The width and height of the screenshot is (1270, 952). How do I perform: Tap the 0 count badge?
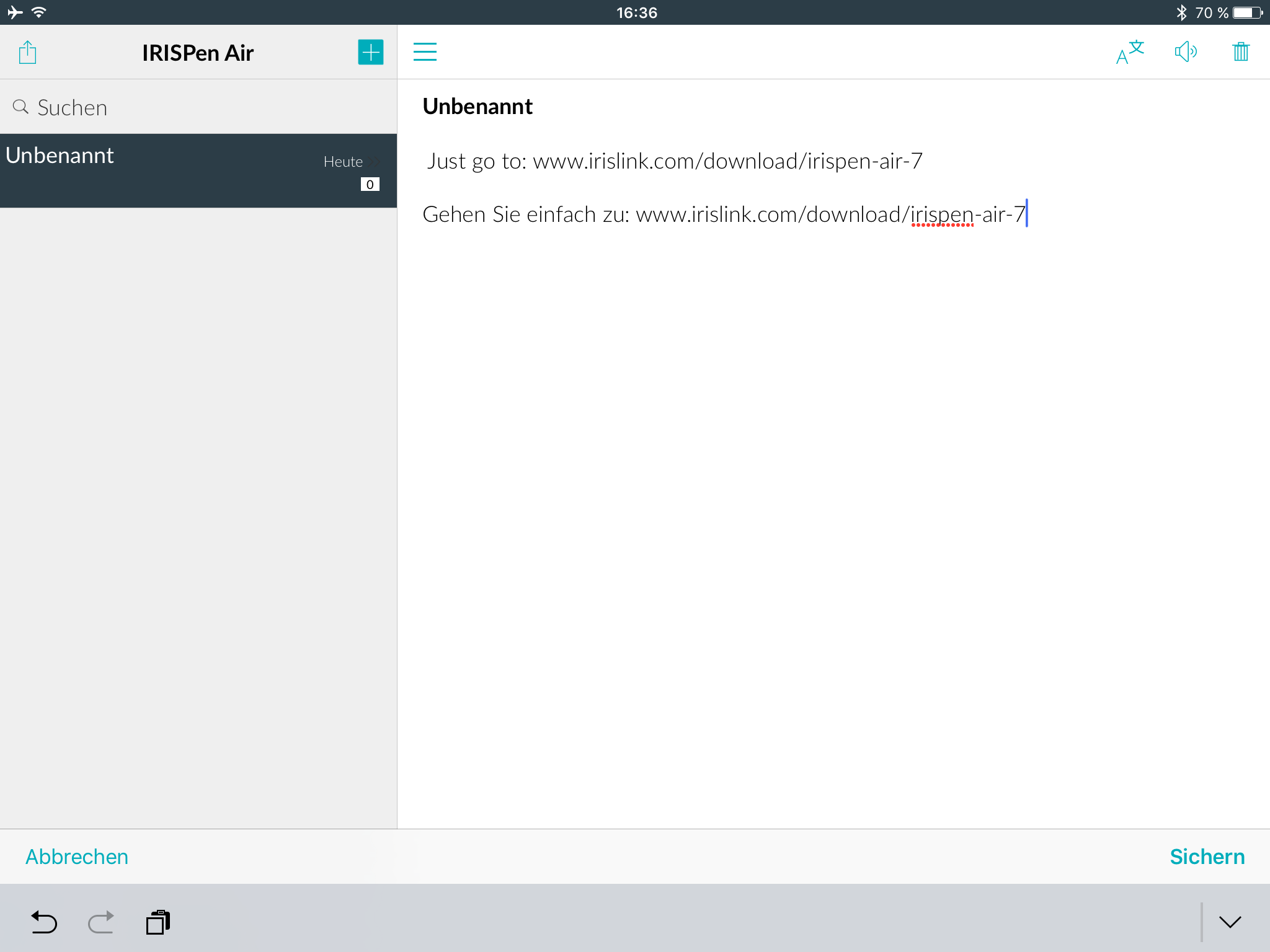pyautogui.click(x=370, y=185)
